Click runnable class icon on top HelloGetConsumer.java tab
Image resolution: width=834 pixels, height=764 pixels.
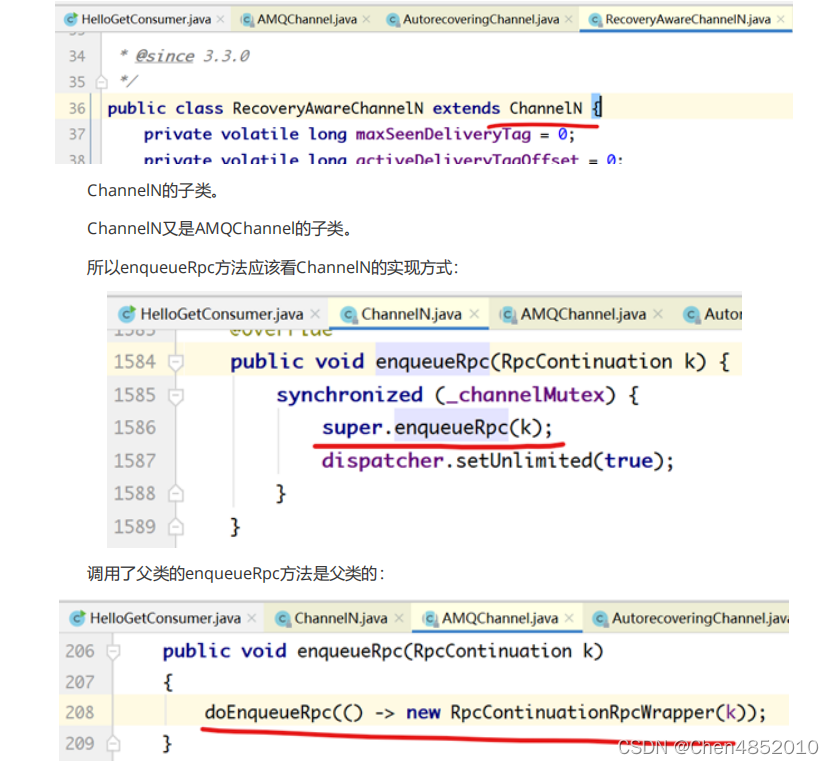(x=70, y=20)
